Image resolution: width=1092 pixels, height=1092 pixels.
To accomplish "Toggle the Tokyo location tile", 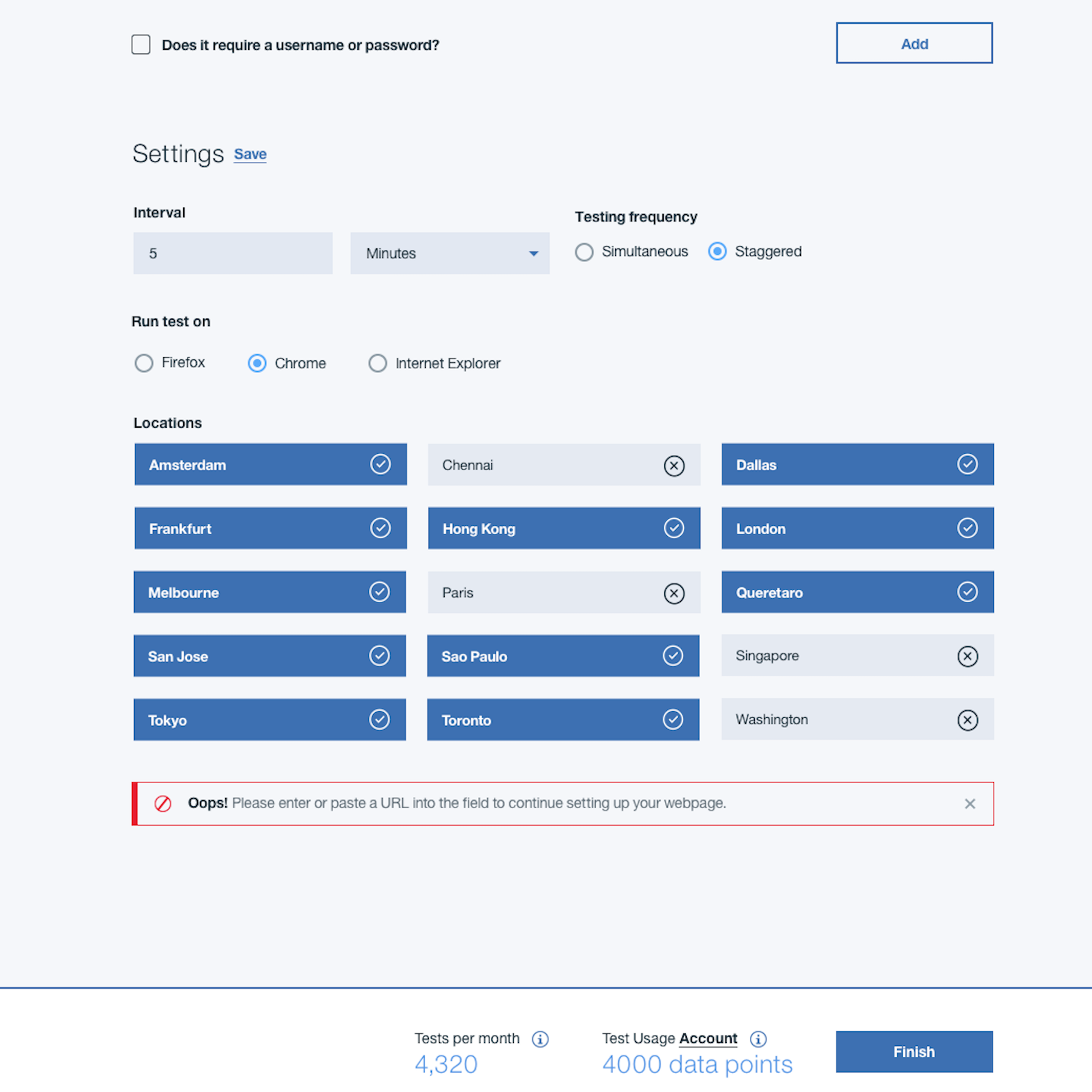I will 269,720.
